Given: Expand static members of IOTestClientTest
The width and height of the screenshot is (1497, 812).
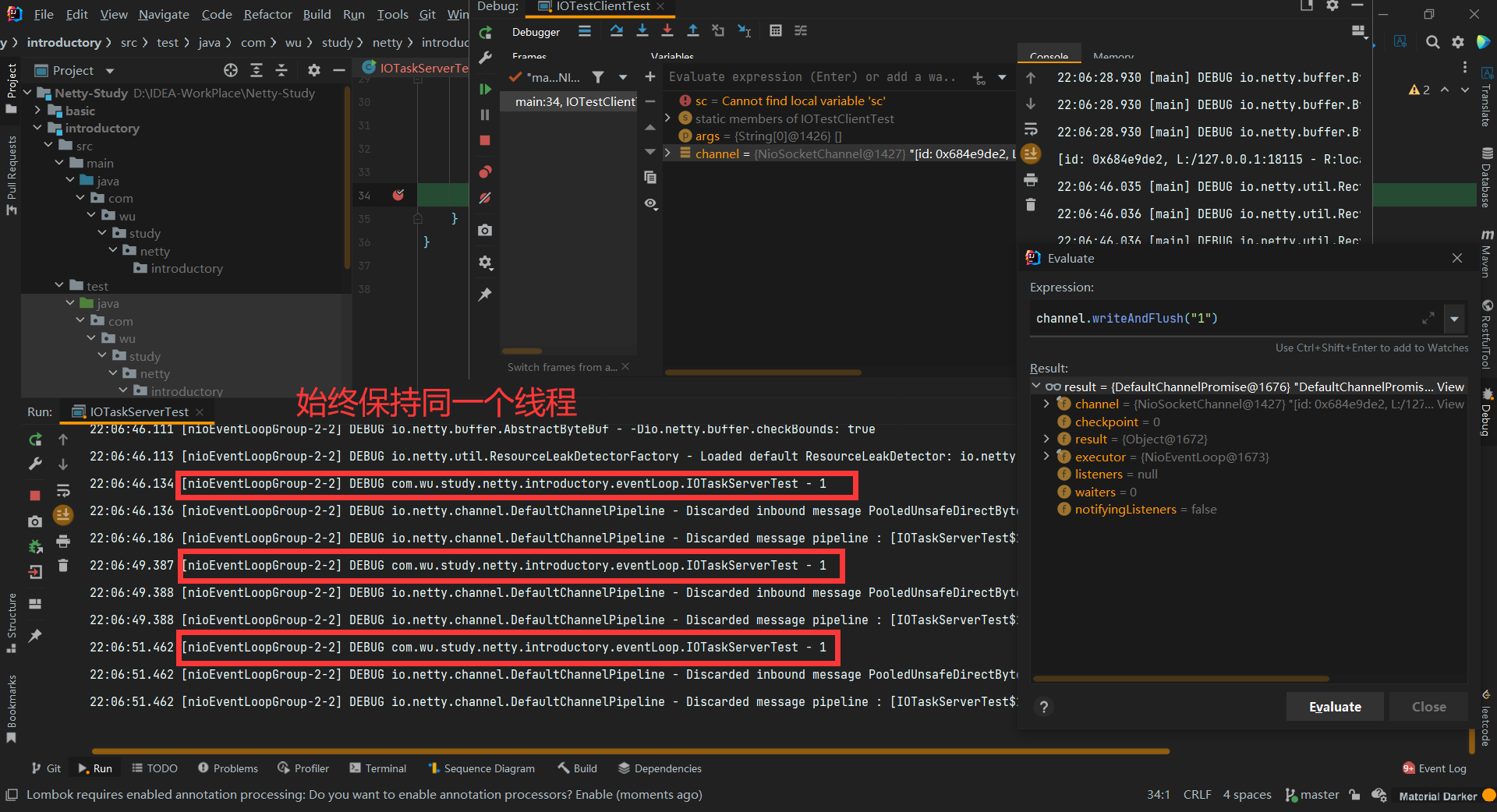Looking at the screenshot, I should [668, 118].
